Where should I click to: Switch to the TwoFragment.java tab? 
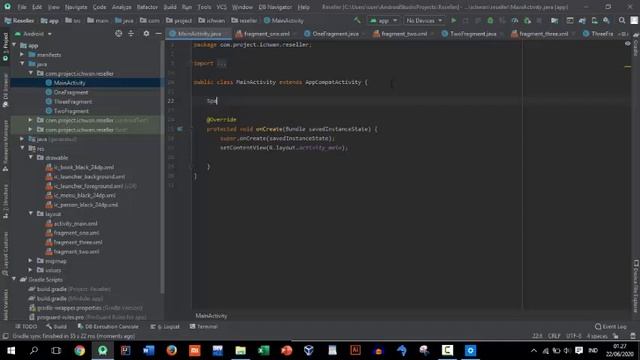coord(473,34)
